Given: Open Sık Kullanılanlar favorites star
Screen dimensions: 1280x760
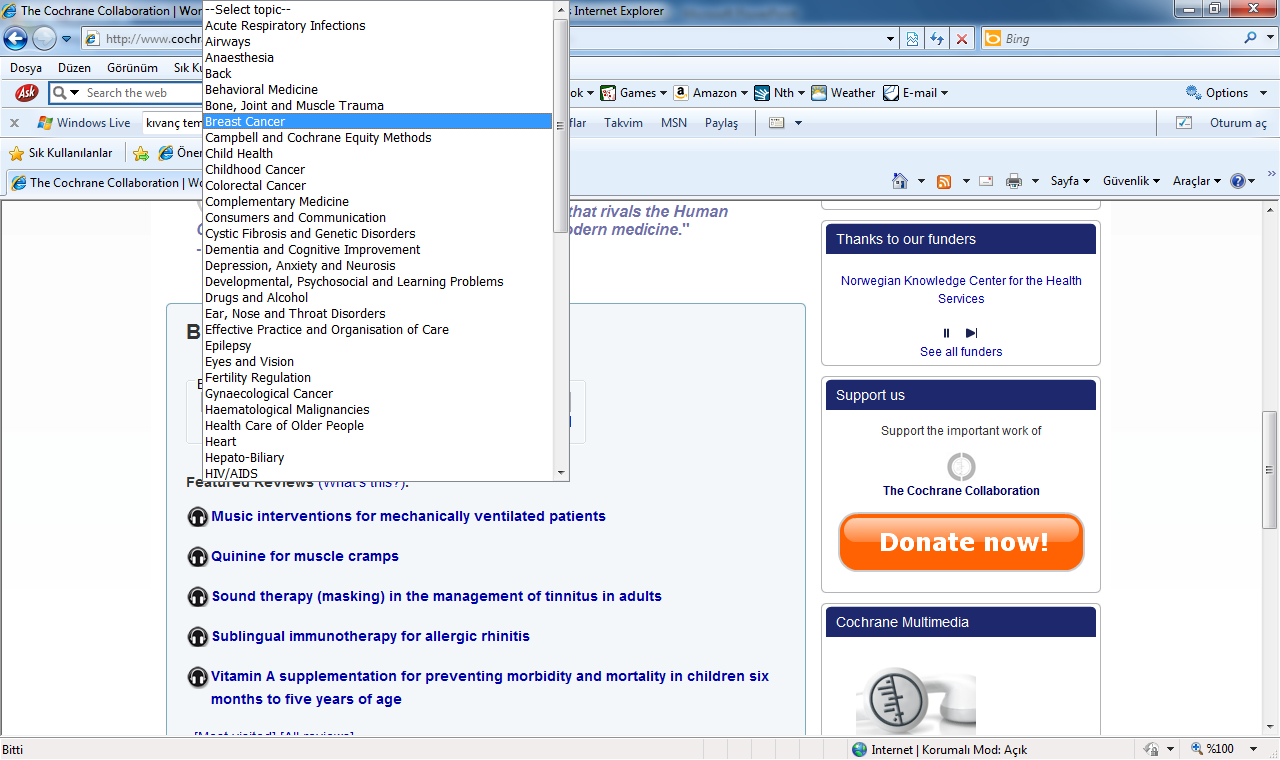Looking at the screenshot, I should pyautogui.click(x=60, y=153).
